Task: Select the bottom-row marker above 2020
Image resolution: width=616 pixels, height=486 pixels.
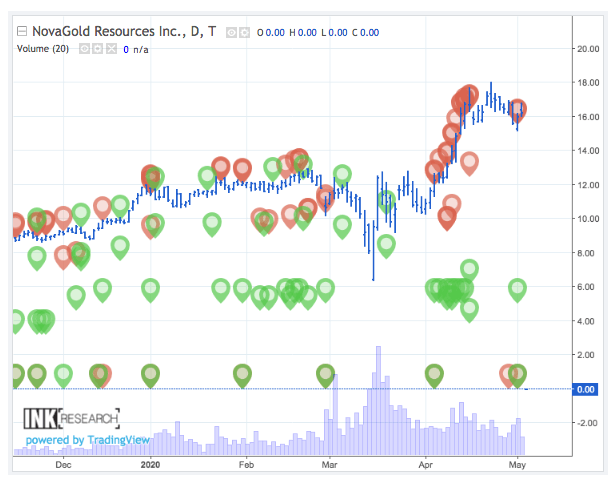Action: pos(150,376)
